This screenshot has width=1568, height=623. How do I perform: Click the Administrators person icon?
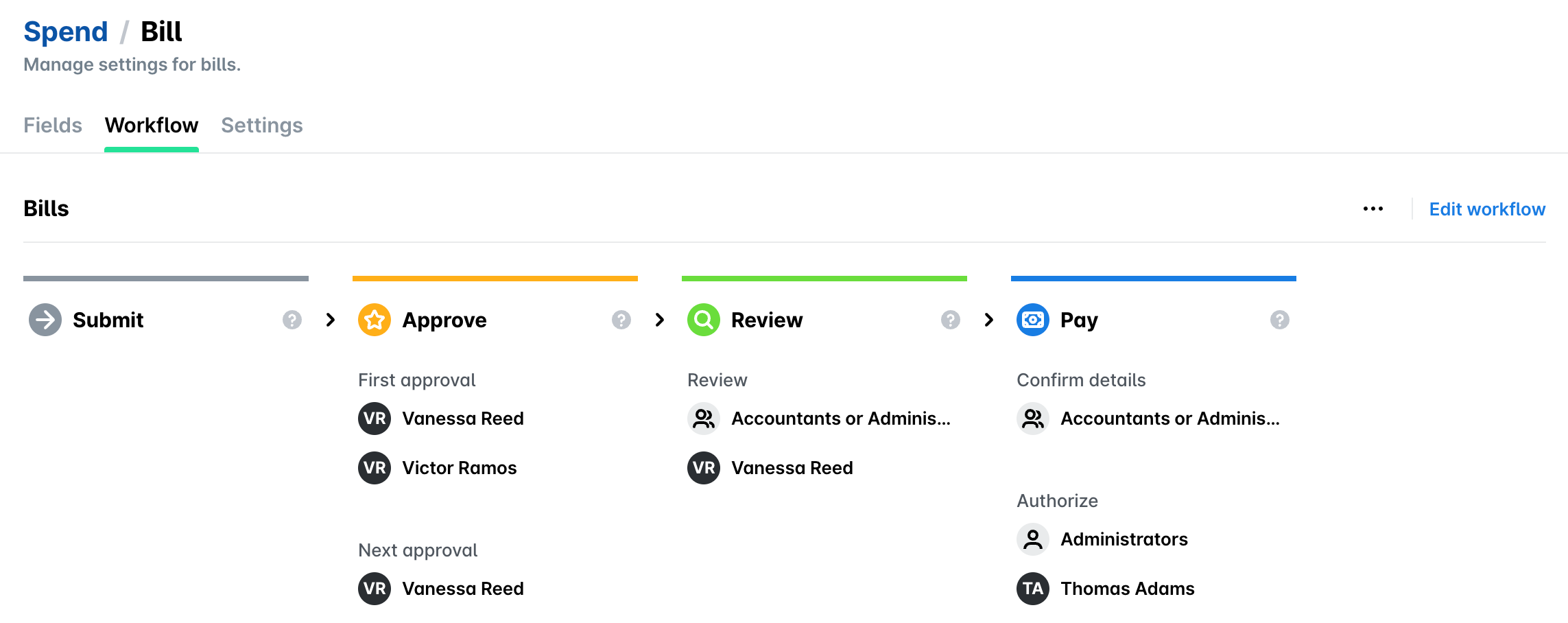pos(1033,539)
